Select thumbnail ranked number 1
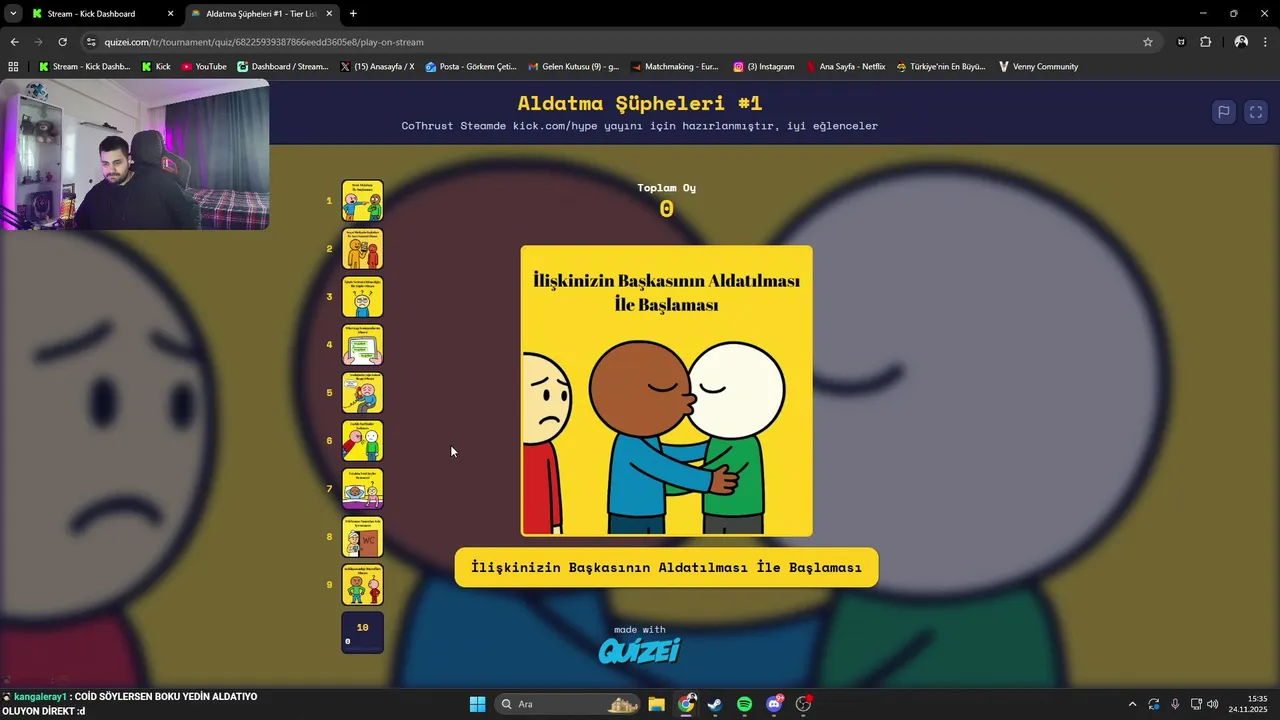 pyautogui.click(x=363, y=200)
